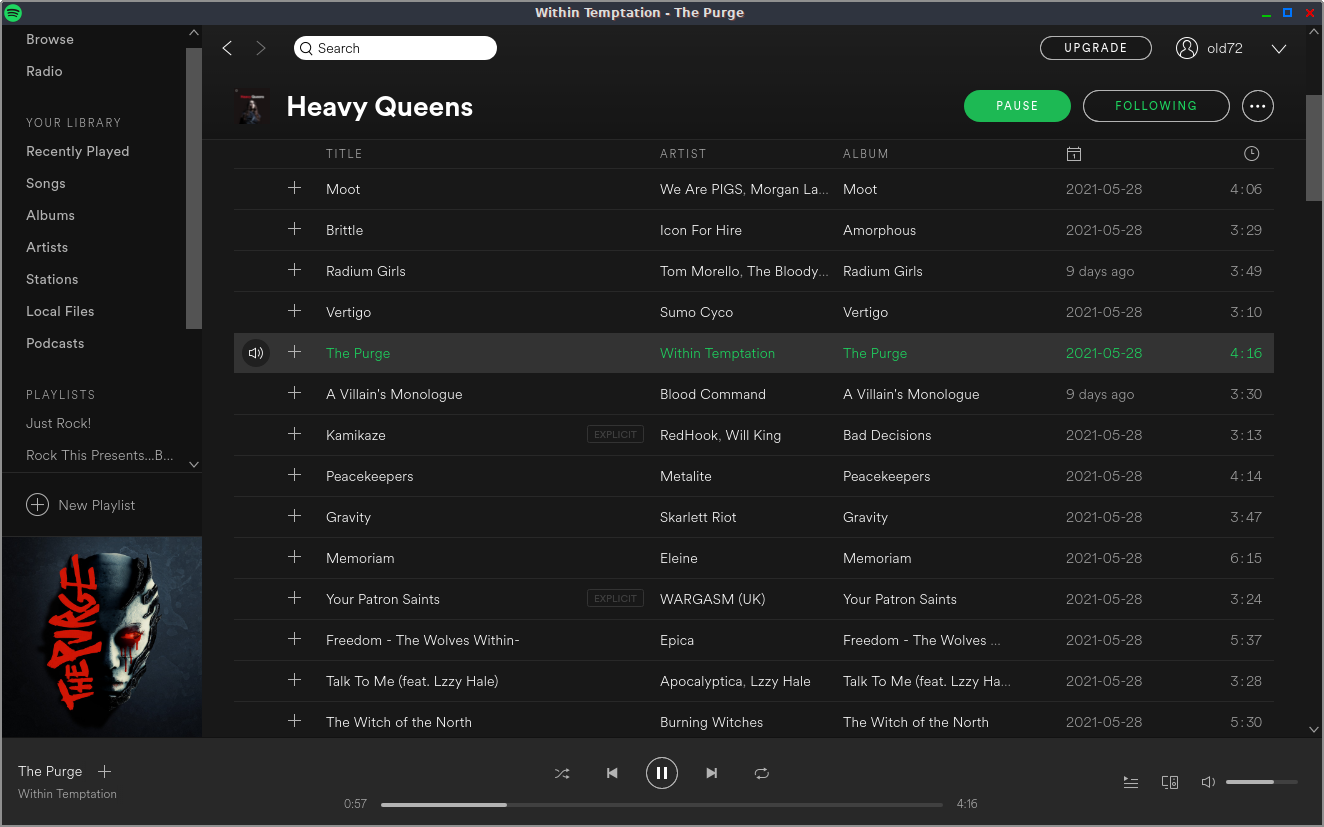Screen dimensions: 1324x827
Task: Click the track list vertical scrollbar
Action: point(1314,150)
